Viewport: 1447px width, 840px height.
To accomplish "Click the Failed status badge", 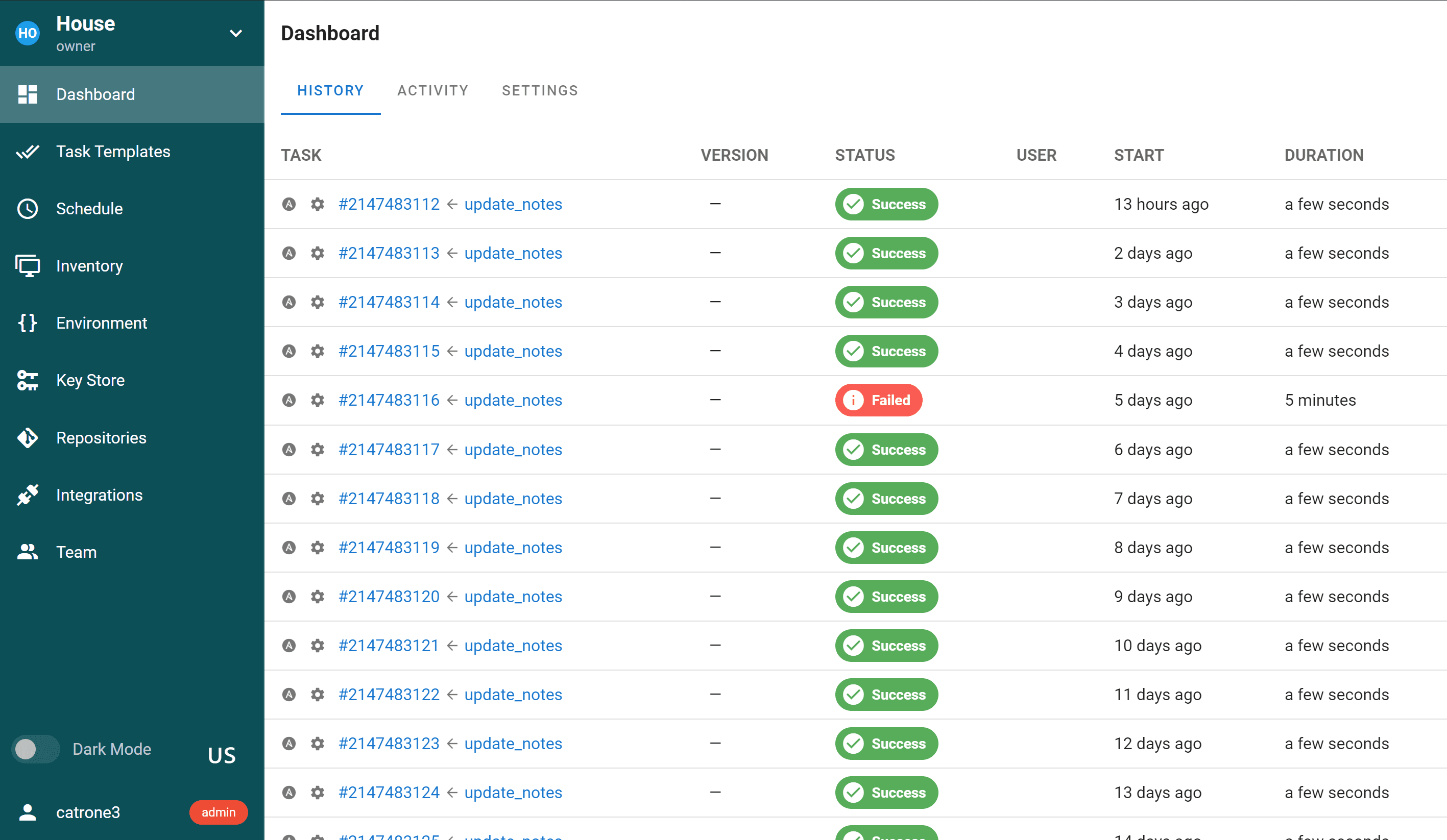I will pos(878,400).
